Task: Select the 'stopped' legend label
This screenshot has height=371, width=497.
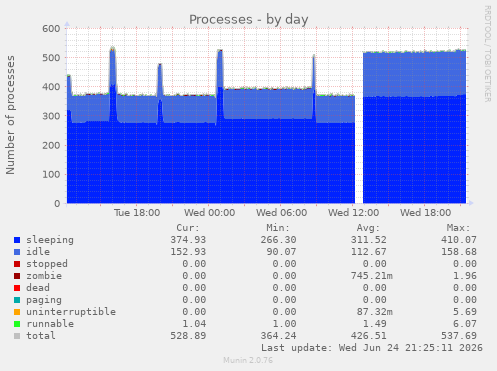Action: point(47,264)
